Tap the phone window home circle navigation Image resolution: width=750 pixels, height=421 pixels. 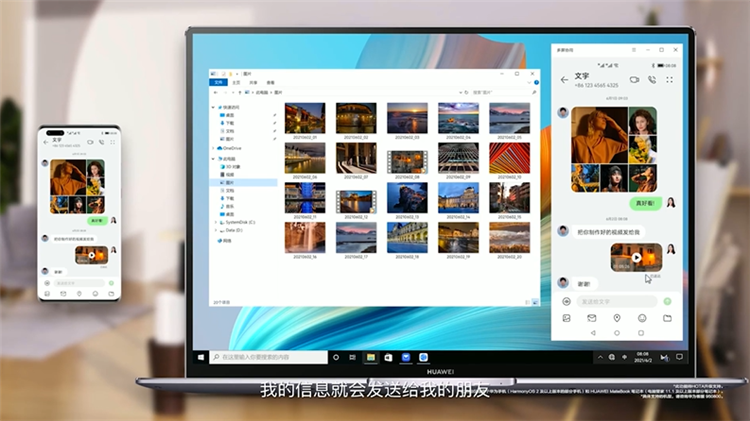[x=617, y=333]
